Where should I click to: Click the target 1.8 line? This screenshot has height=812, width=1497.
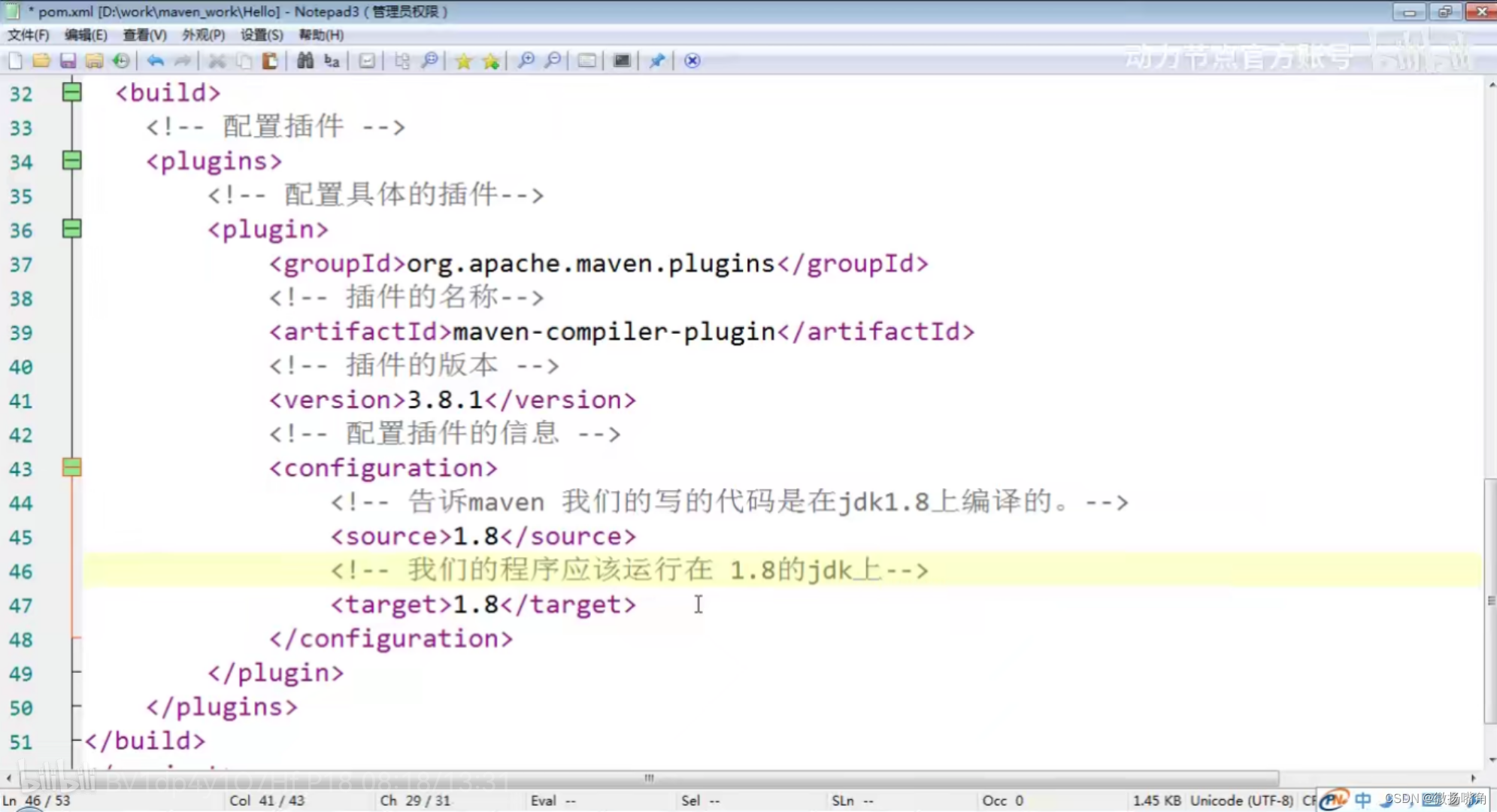coord(483,604)
